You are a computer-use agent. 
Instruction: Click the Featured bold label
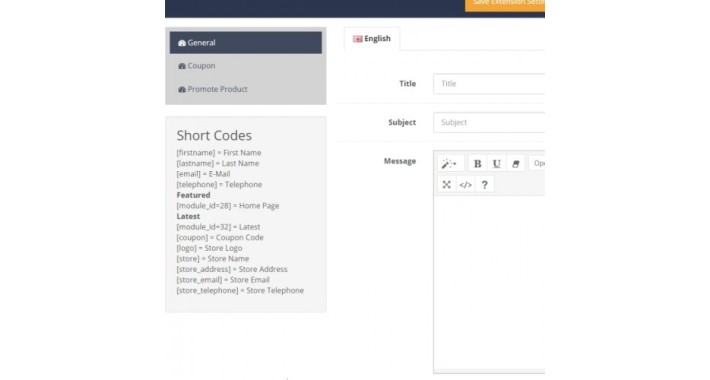click(x=193, y=195)
